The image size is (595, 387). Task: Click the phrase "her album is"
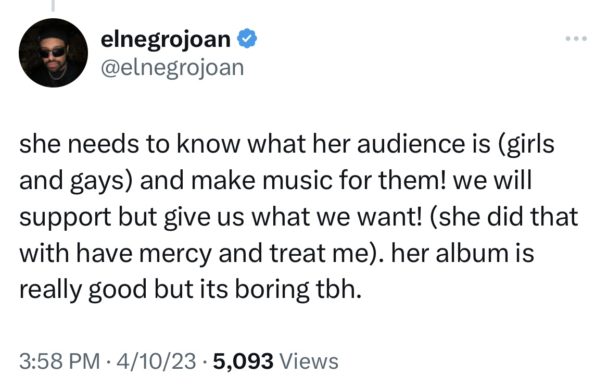click(x=462, y=253)
